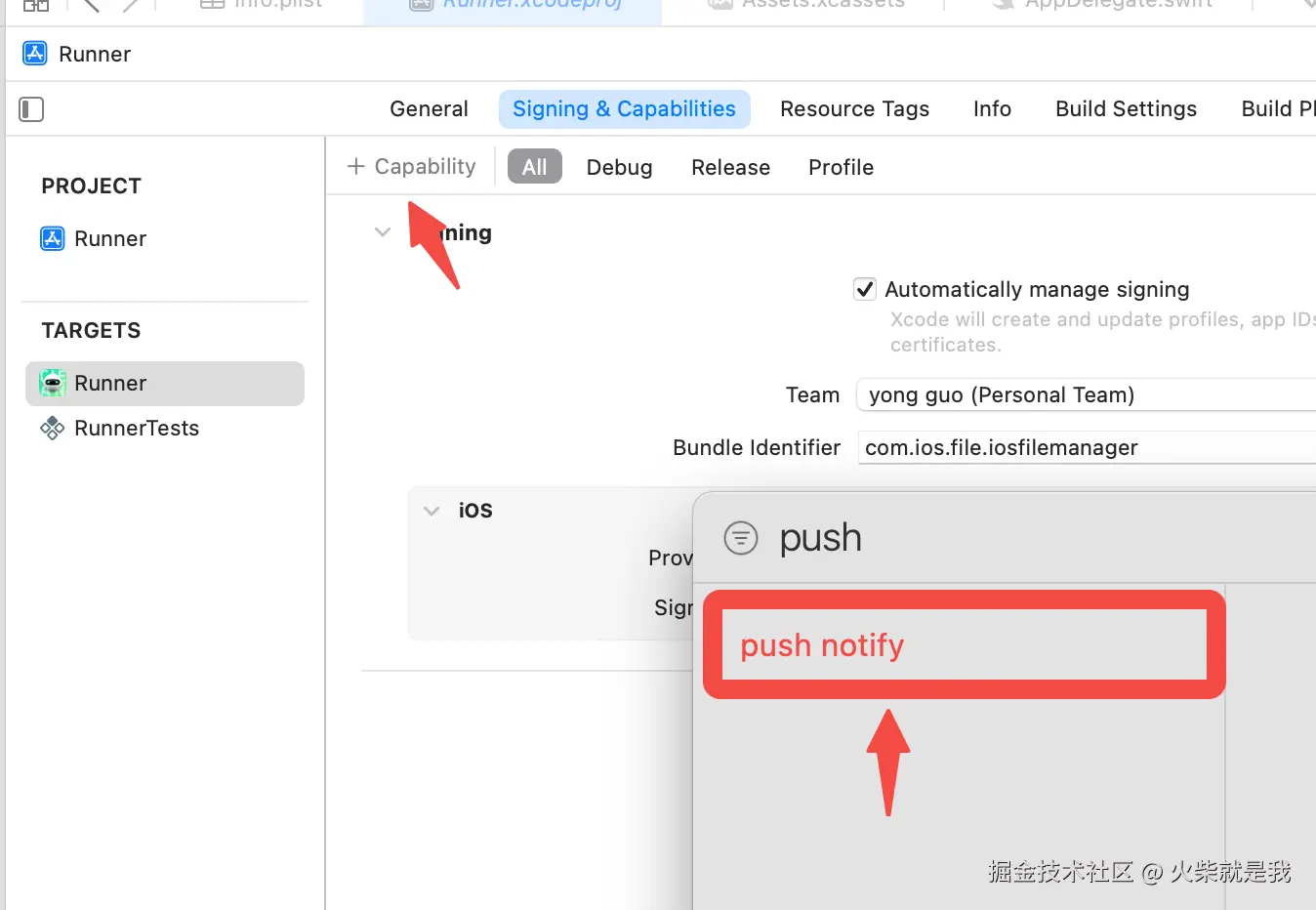
Task: Toggle Automatically manage signing checkbox
Action: pos(864,289)
